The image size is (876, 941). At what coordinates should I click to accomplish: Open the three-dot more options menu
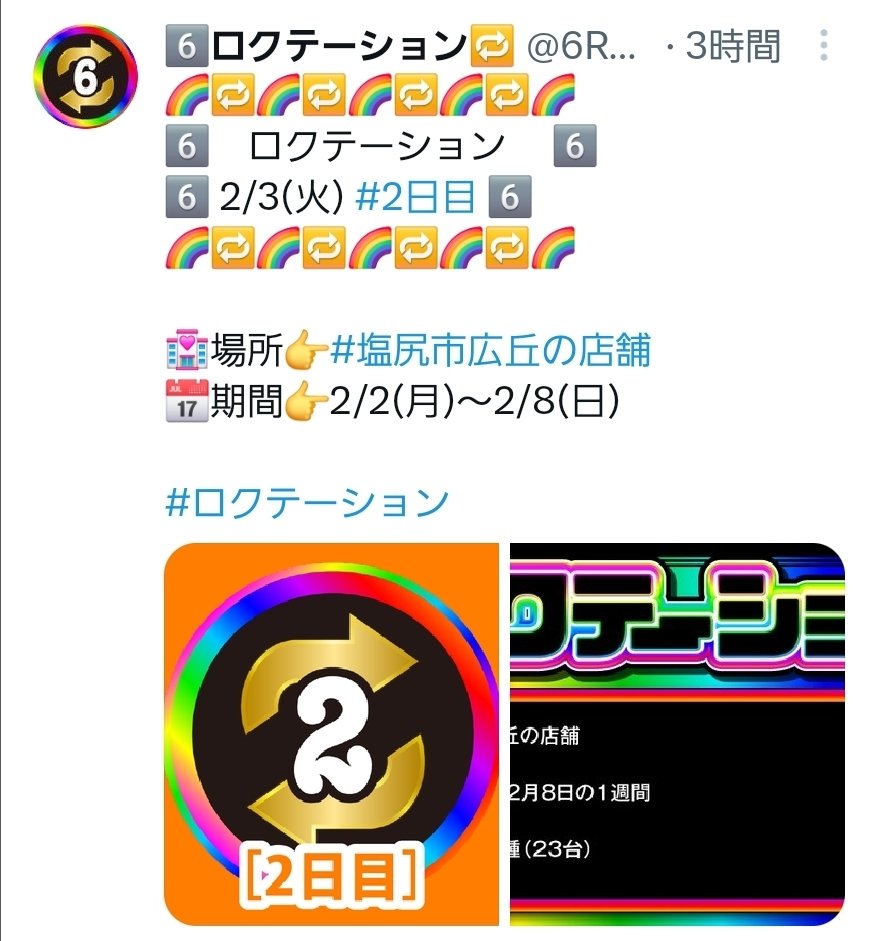tap(824, 45)
